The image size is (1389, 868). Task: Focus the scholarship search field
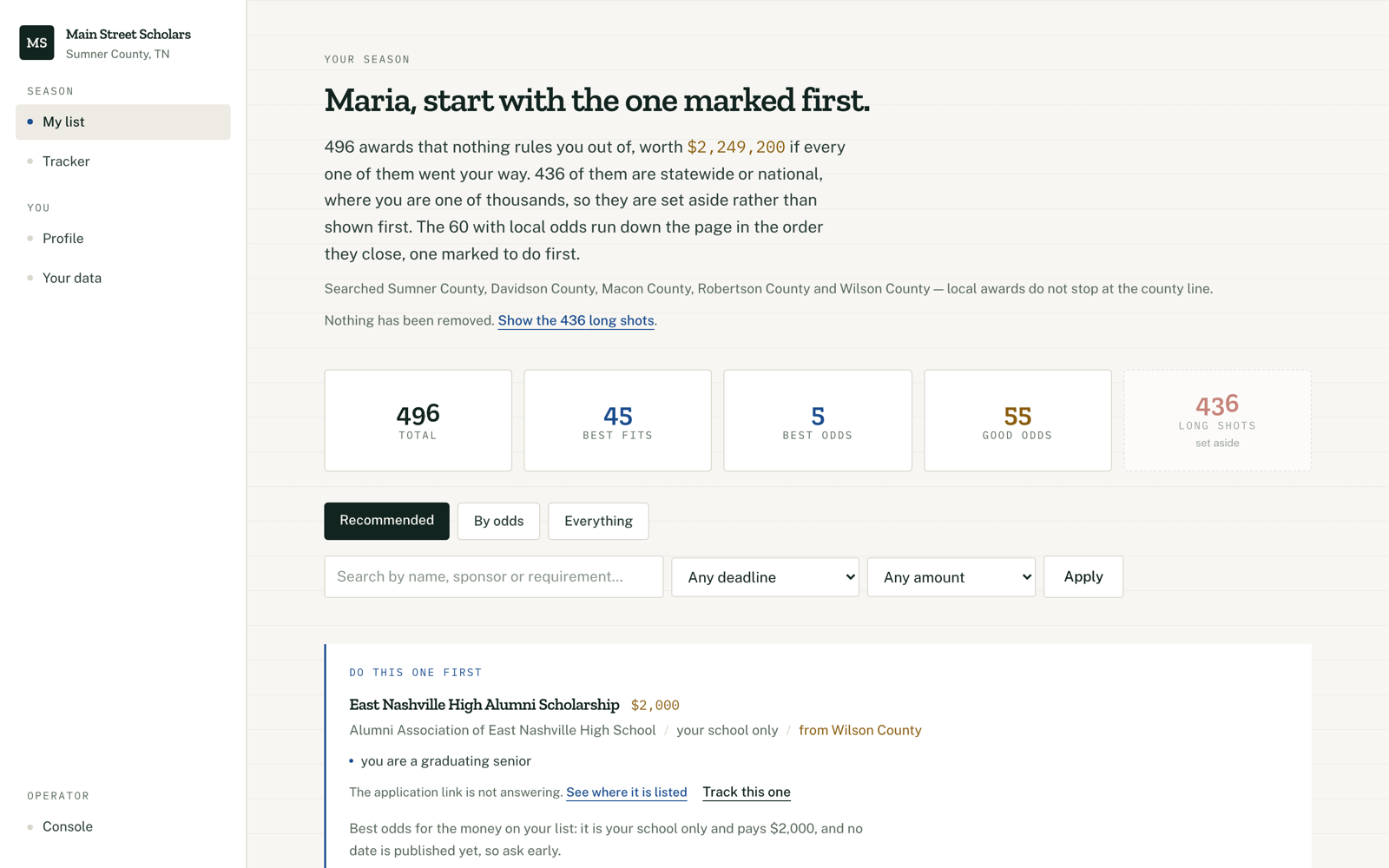pyautogui.click(x=494, y=577)
